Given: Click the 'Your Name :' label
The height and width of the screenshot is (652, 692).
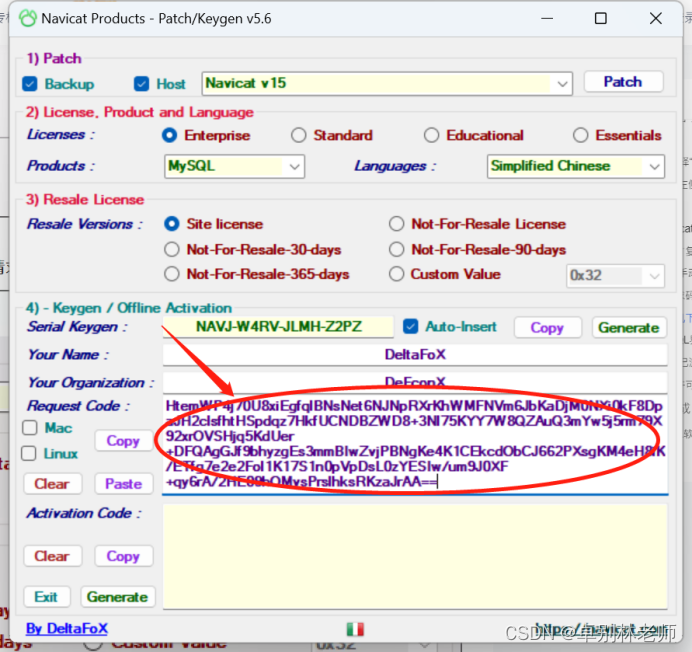Looking at the screenshot, I should click(x=68, y=354).
